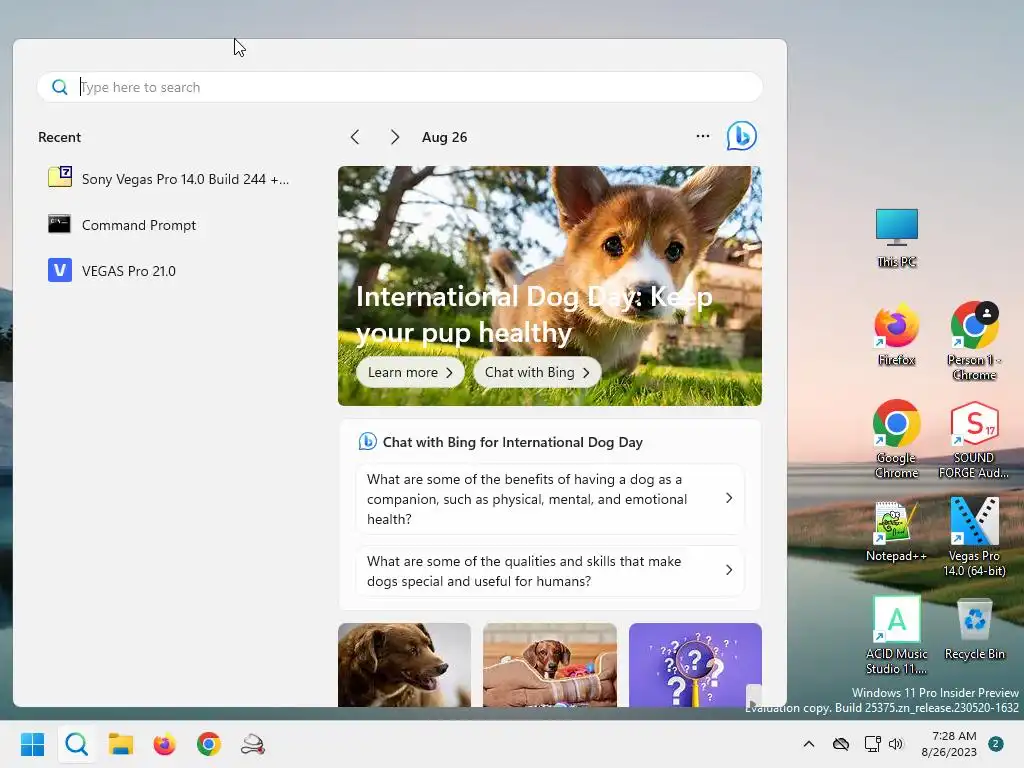The image size is (1024, 768).
Task: Open File Explorer from taskbar
Action: tap(121, 744)
